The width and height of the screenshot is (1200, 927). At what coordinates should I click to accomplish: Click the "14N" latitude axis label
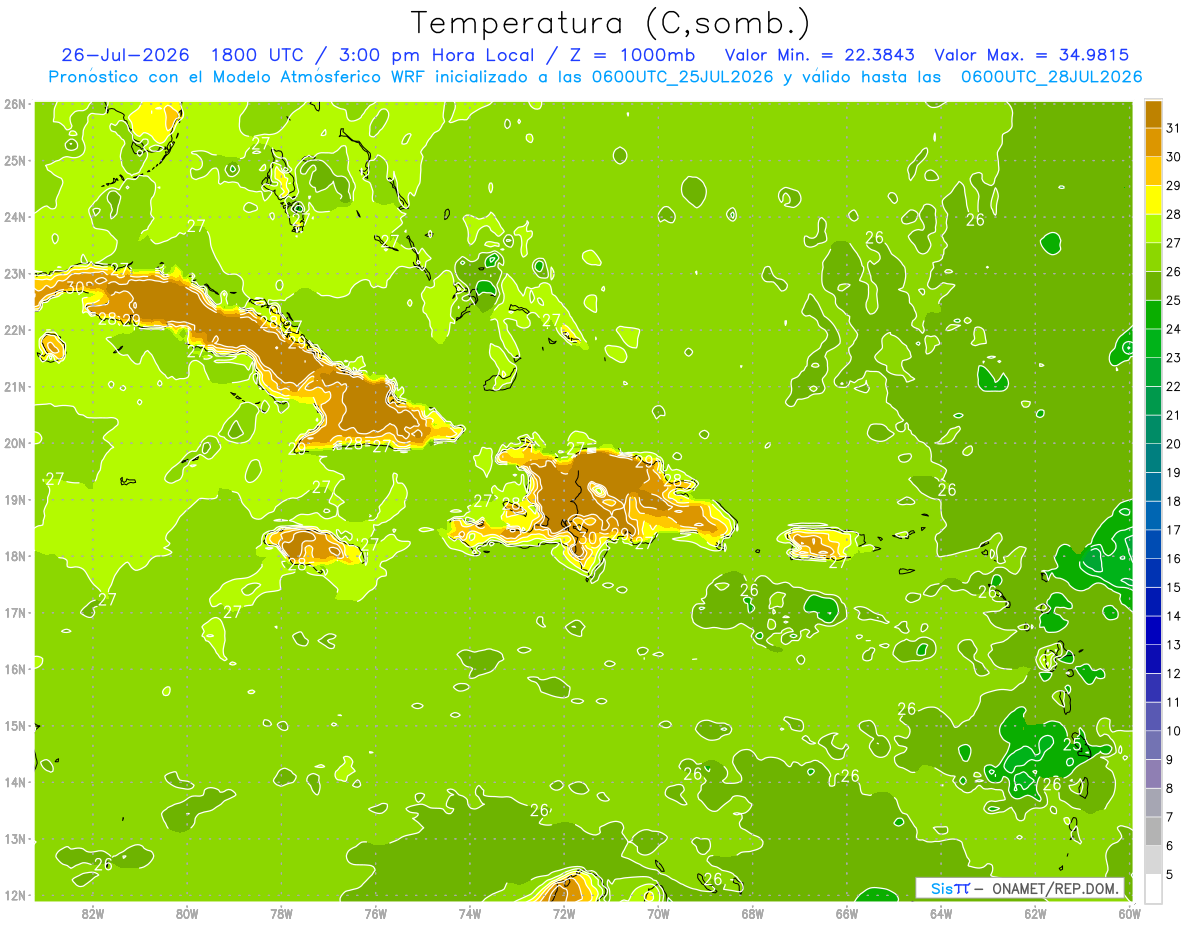coord(14,782)
